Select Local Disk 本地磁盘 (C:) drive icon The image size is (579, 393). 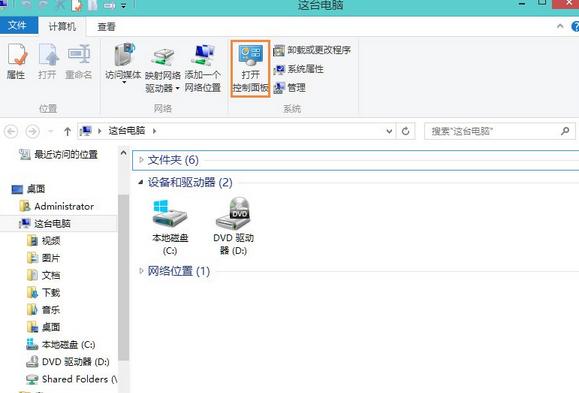pos(170,227)
